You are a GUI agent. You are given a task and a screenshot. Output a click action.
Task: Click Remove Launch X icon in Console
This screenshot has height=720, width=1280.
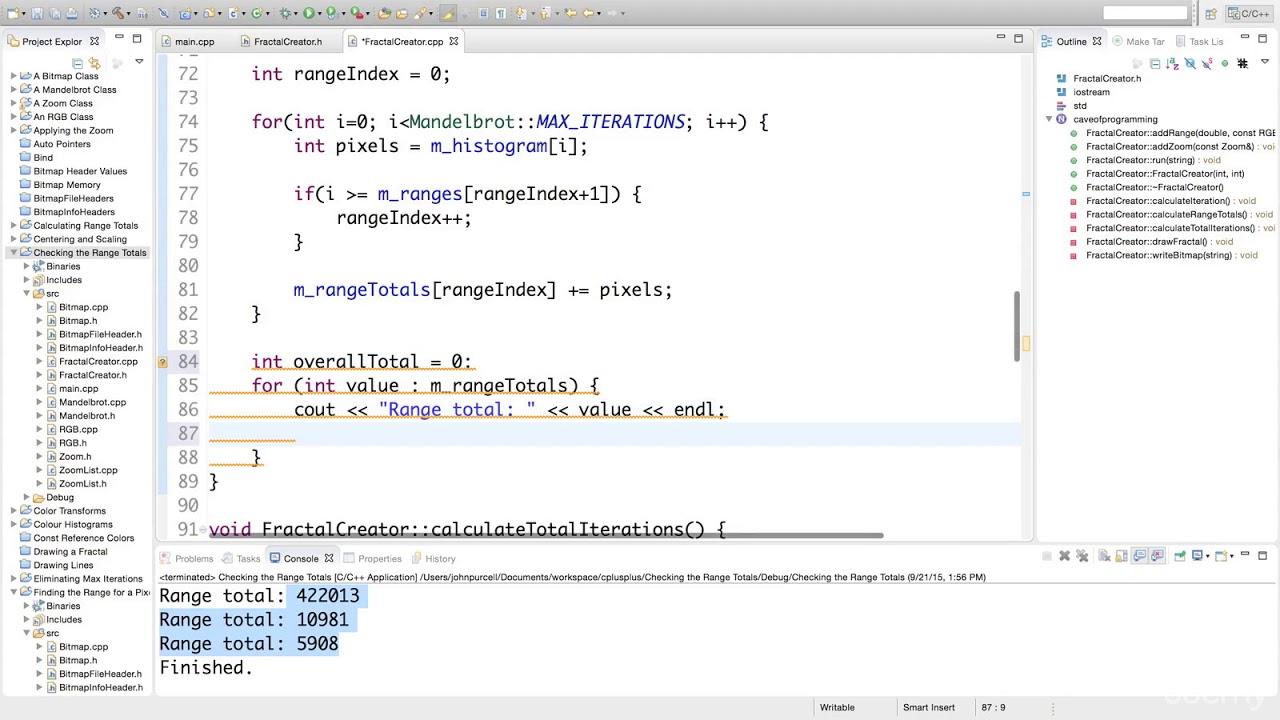[x=1064, y=556]
